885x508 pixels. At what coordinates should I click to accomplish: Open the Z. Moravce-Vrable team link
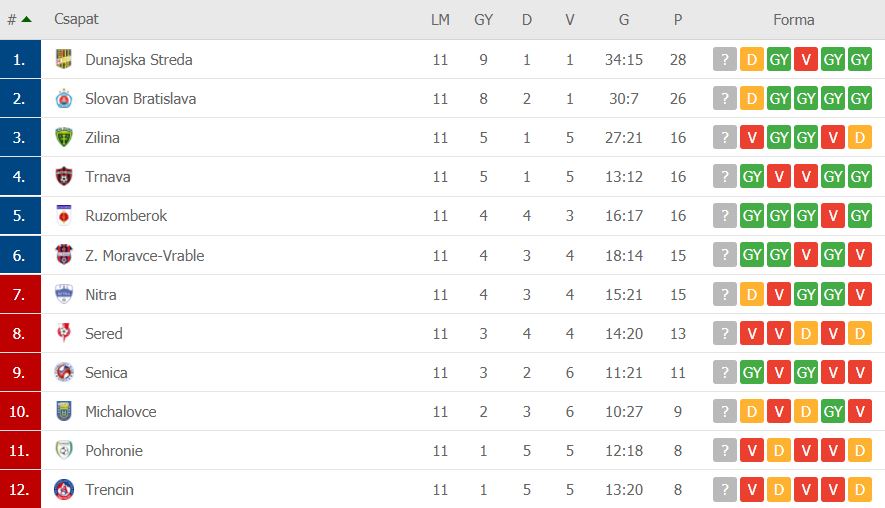tap(144, 256)
